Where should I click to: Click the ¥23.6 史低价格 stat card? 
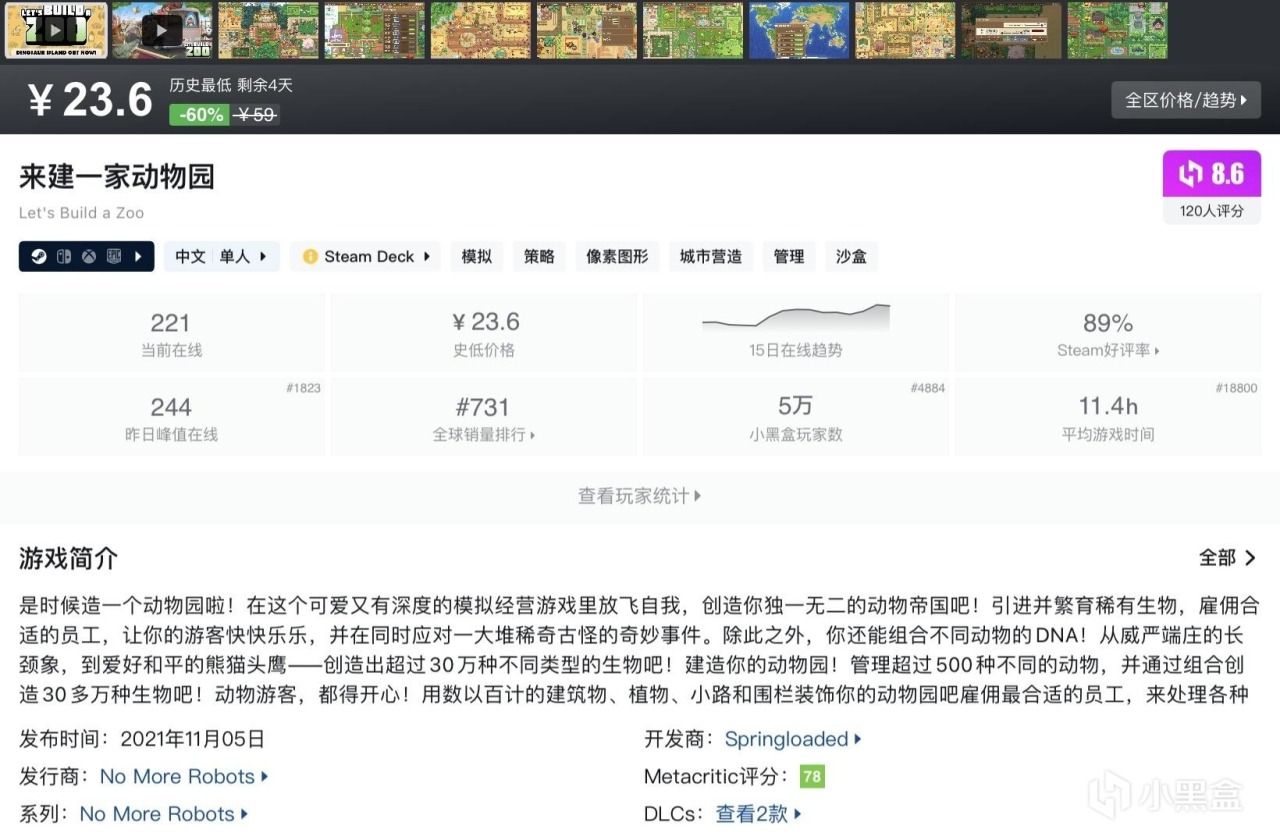[483, 333]
